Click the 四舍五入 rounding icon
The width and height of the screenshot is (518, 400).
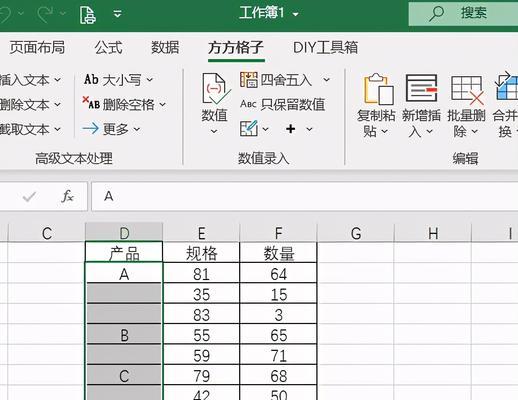(249, 80)
